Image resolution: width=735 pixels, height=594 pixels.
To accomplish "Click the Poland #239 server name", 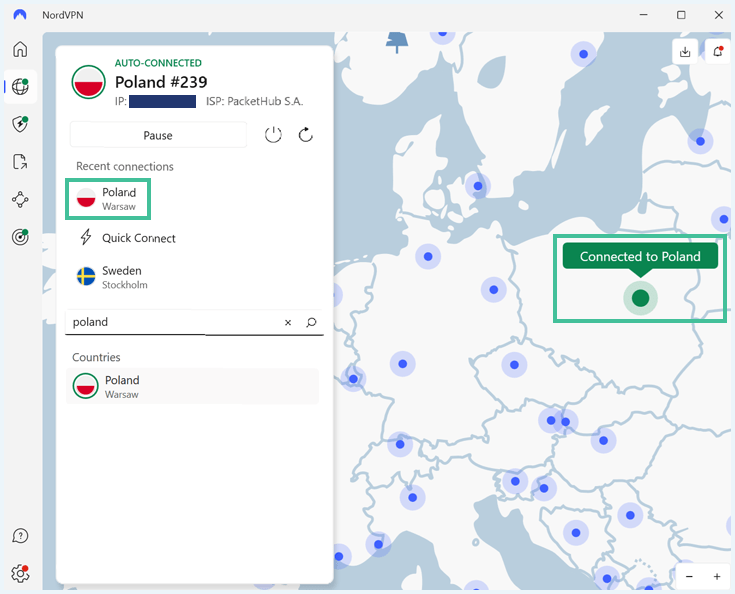I will click(x=161, y=82).
